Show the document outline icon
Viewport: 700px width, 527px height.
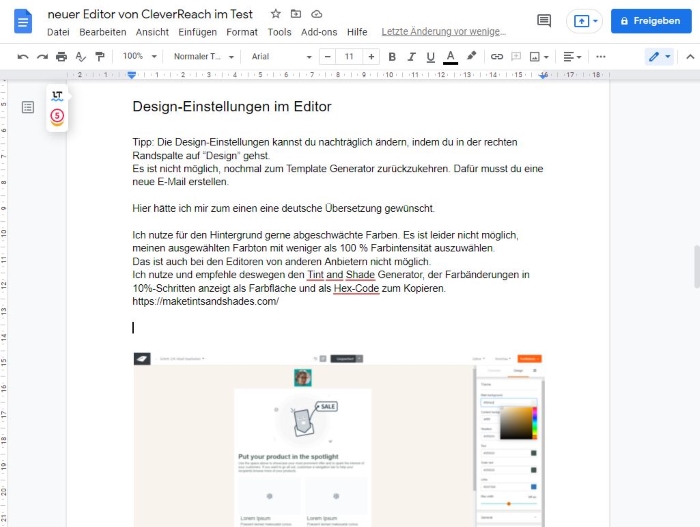tap(28, 107)
